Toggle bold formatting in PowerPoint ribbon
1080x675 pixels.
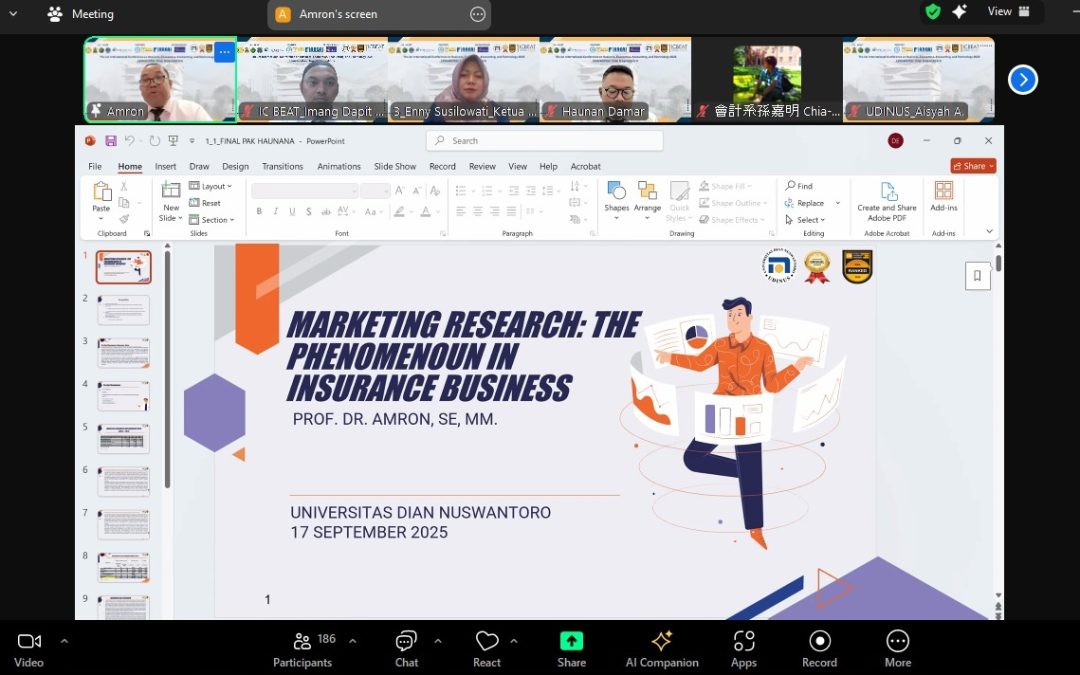pos(259,212)
